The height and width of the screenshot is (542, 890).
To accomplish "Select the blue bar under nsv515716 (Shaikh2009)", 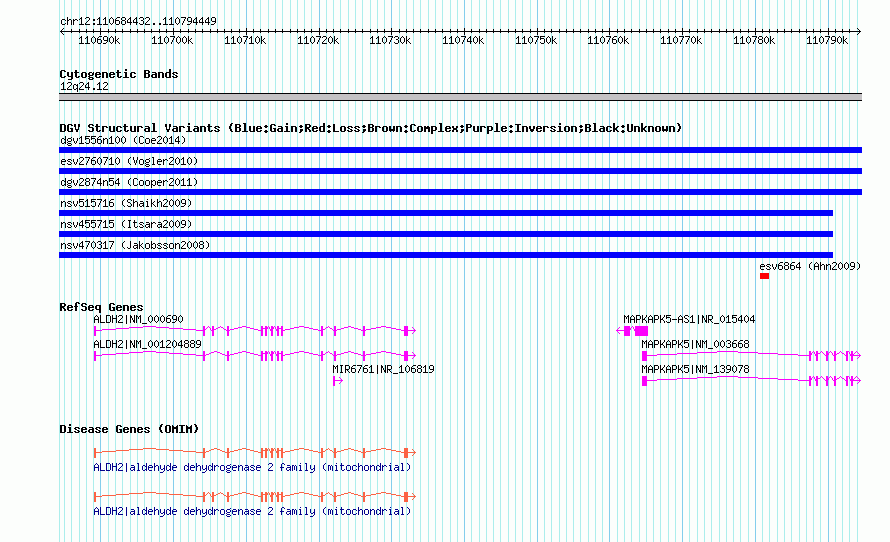I will pyautogui.click(x=446, y=213).
